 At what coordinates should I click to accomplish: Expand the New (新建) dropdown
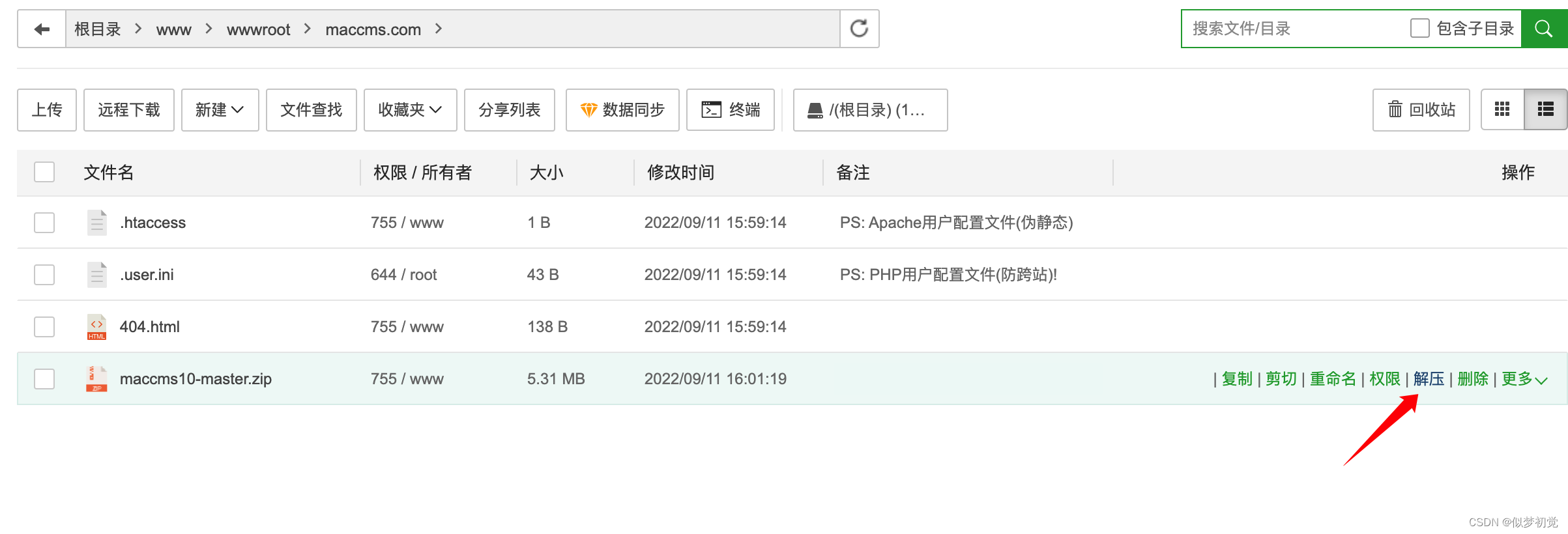click(x=220, y=109)
